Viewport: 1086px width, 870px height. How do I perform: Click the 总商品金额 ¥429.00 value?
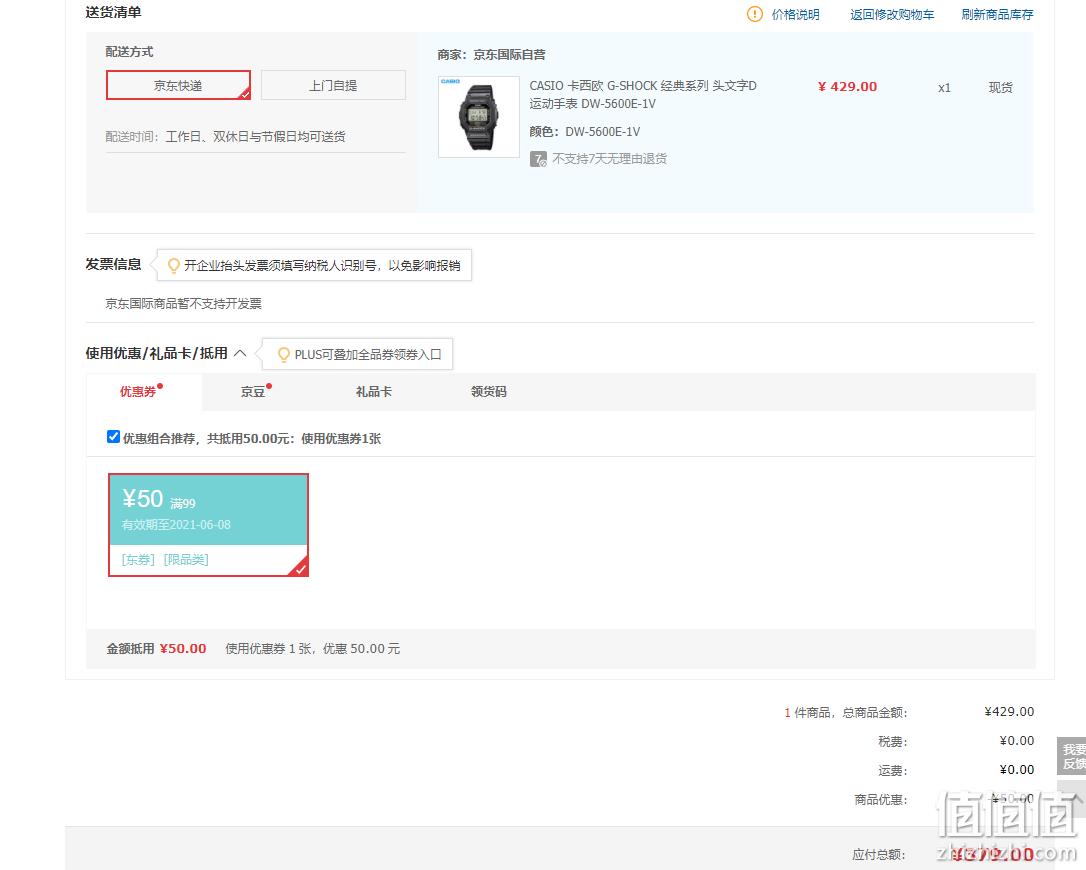pos(1009,712)
